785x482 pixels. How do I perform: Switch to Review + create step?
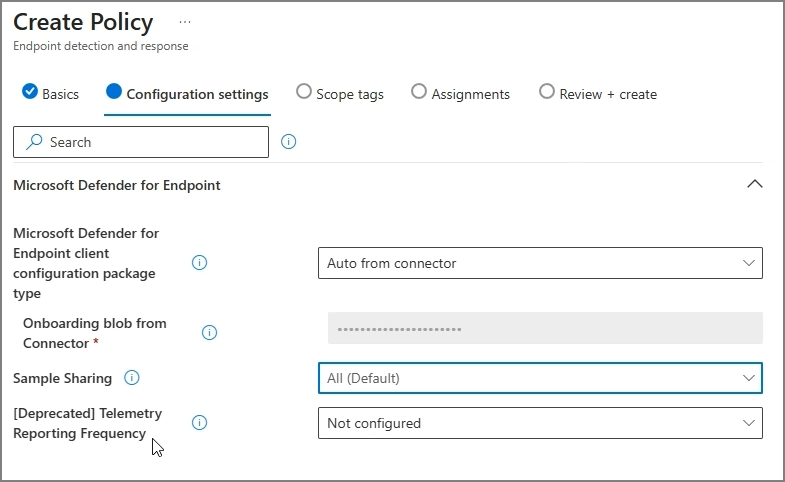tap(598, 94)
